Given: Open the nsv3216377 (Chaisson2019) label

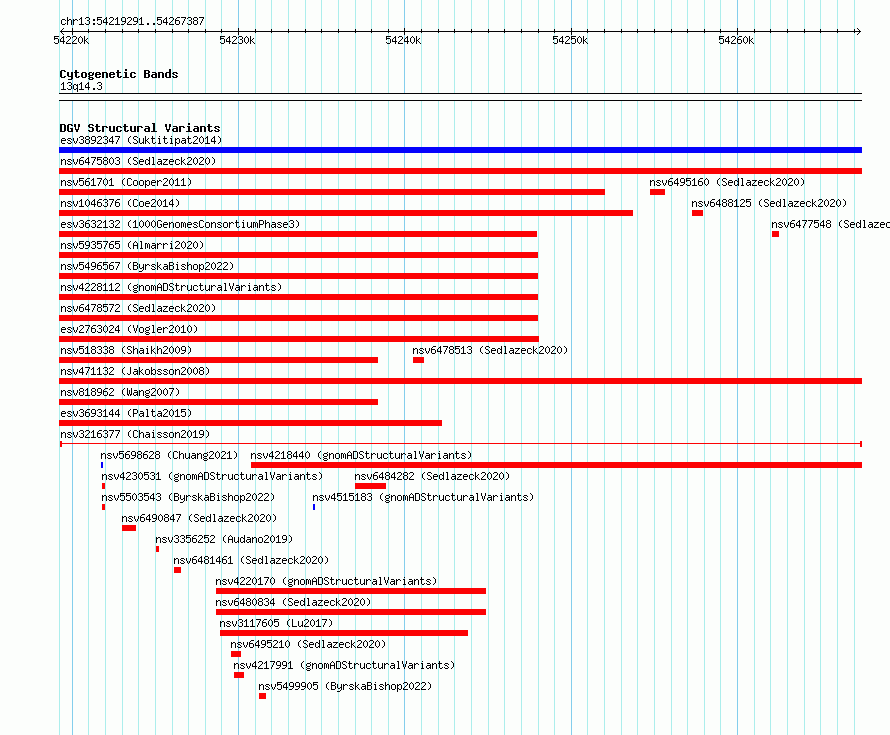Looking at the screenshot, I should (x=135, y=434).
